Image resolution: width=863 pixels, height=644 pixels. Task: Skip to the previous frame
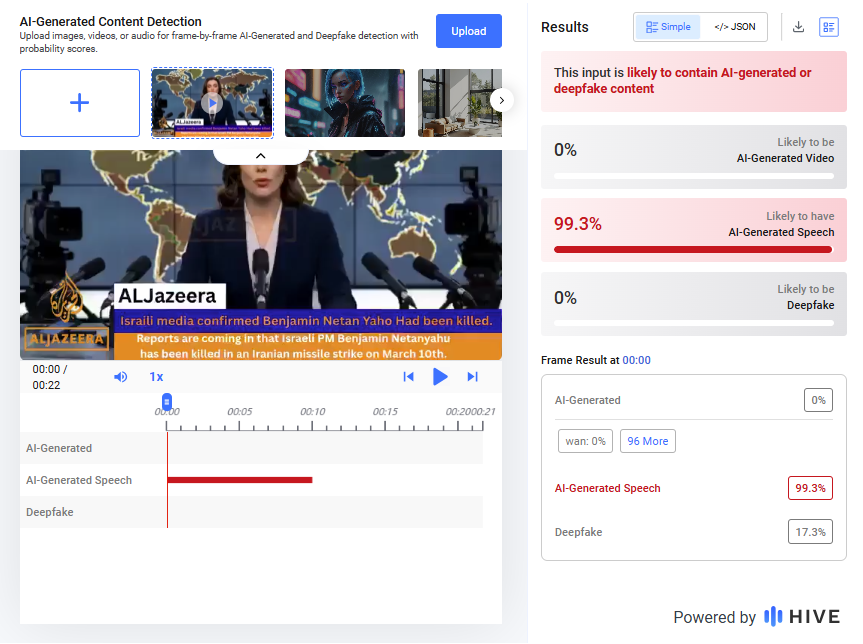(409, 376)
